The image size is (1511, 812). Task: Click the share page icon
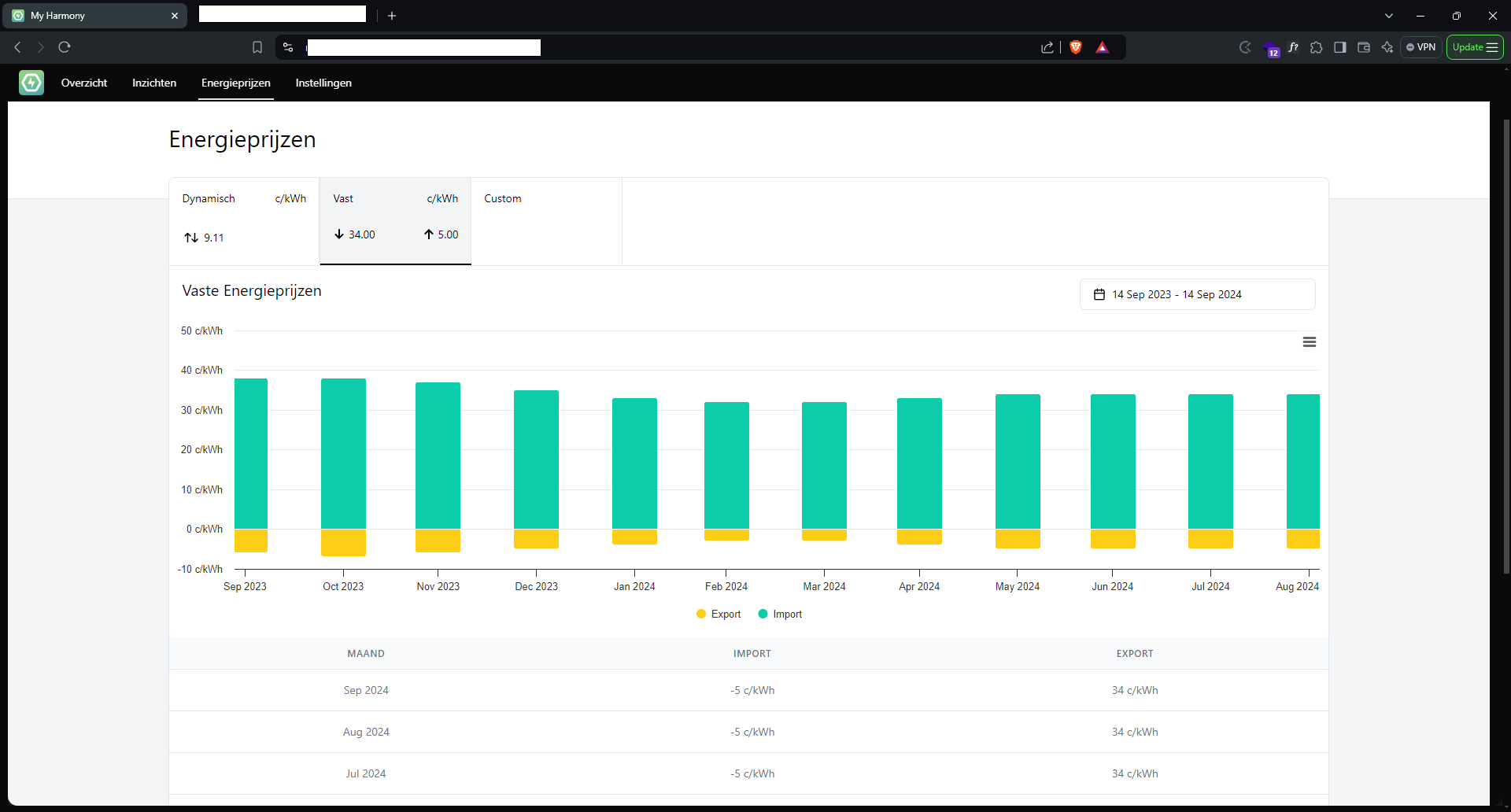(1047, 47)
